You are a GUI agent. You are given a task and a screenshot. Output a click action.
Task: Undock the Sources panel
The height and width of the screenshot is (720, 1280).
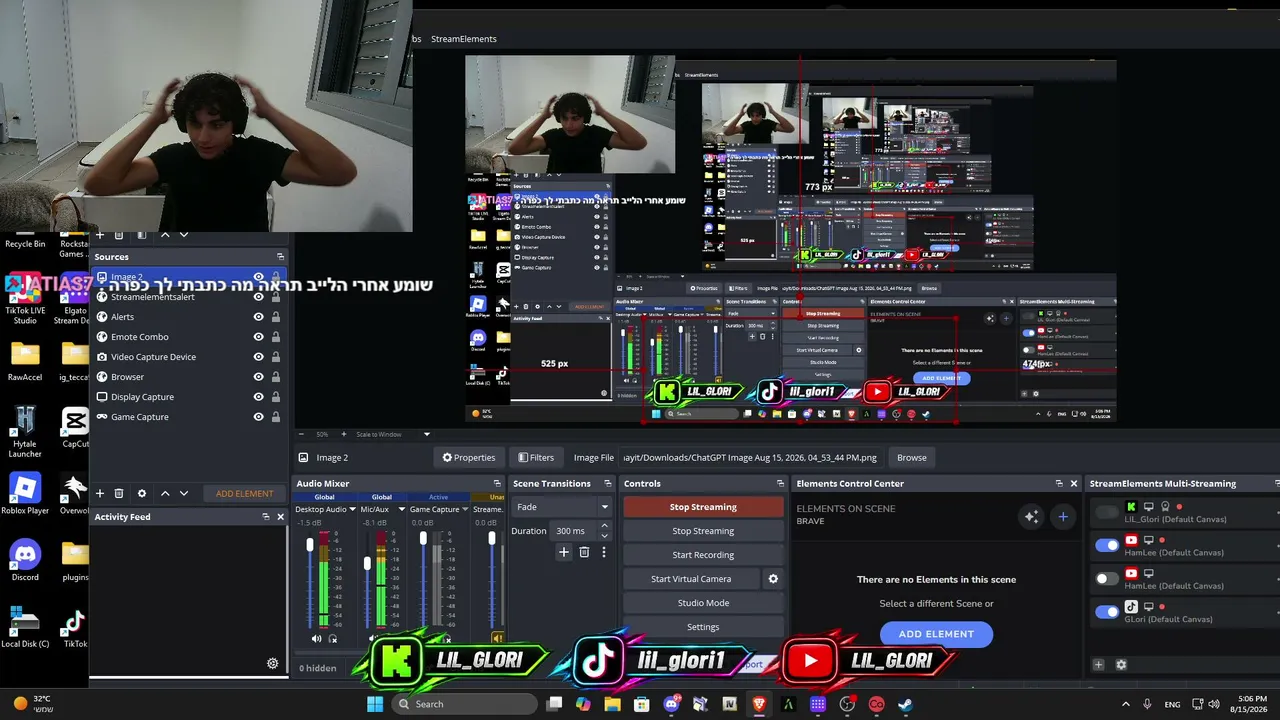(x=280, y=257)
